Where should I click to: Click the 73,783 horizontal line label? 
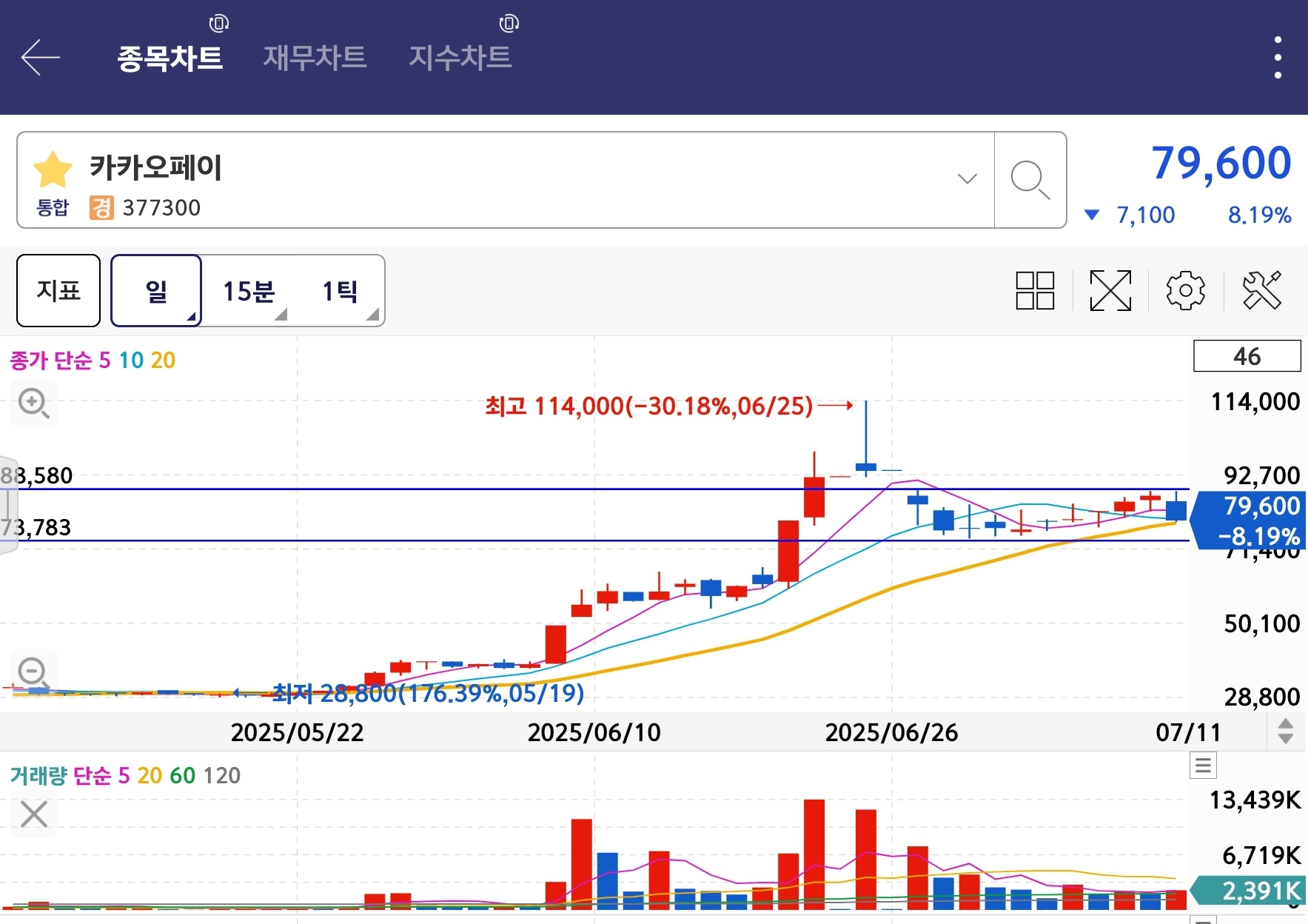coord(36,527)
